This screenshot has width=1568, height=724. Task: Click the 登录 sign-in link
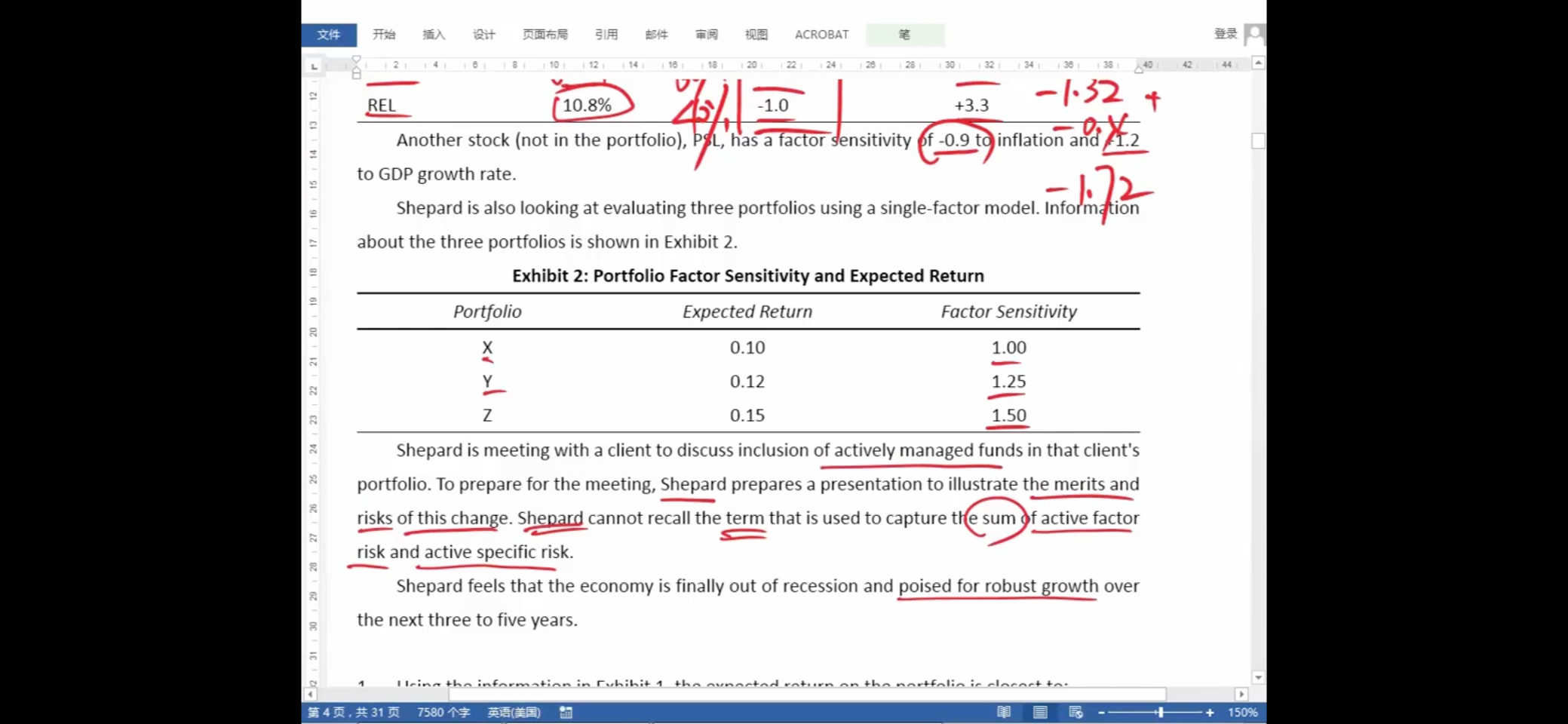click(1225, 34)
